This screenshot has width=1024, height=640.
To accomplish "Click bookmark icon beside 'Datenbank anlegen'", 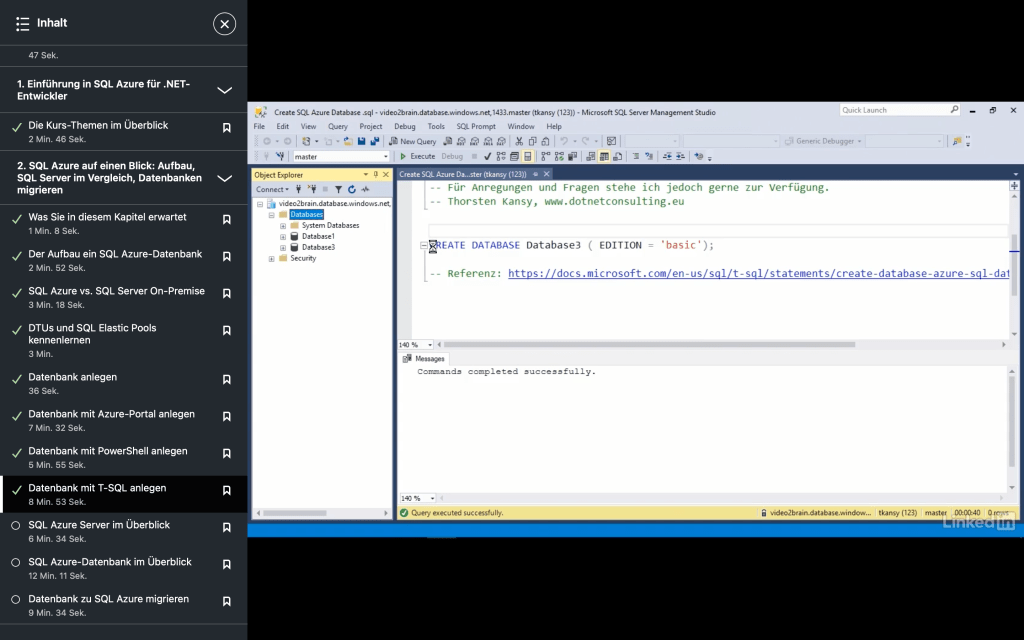I will [227, 380].
